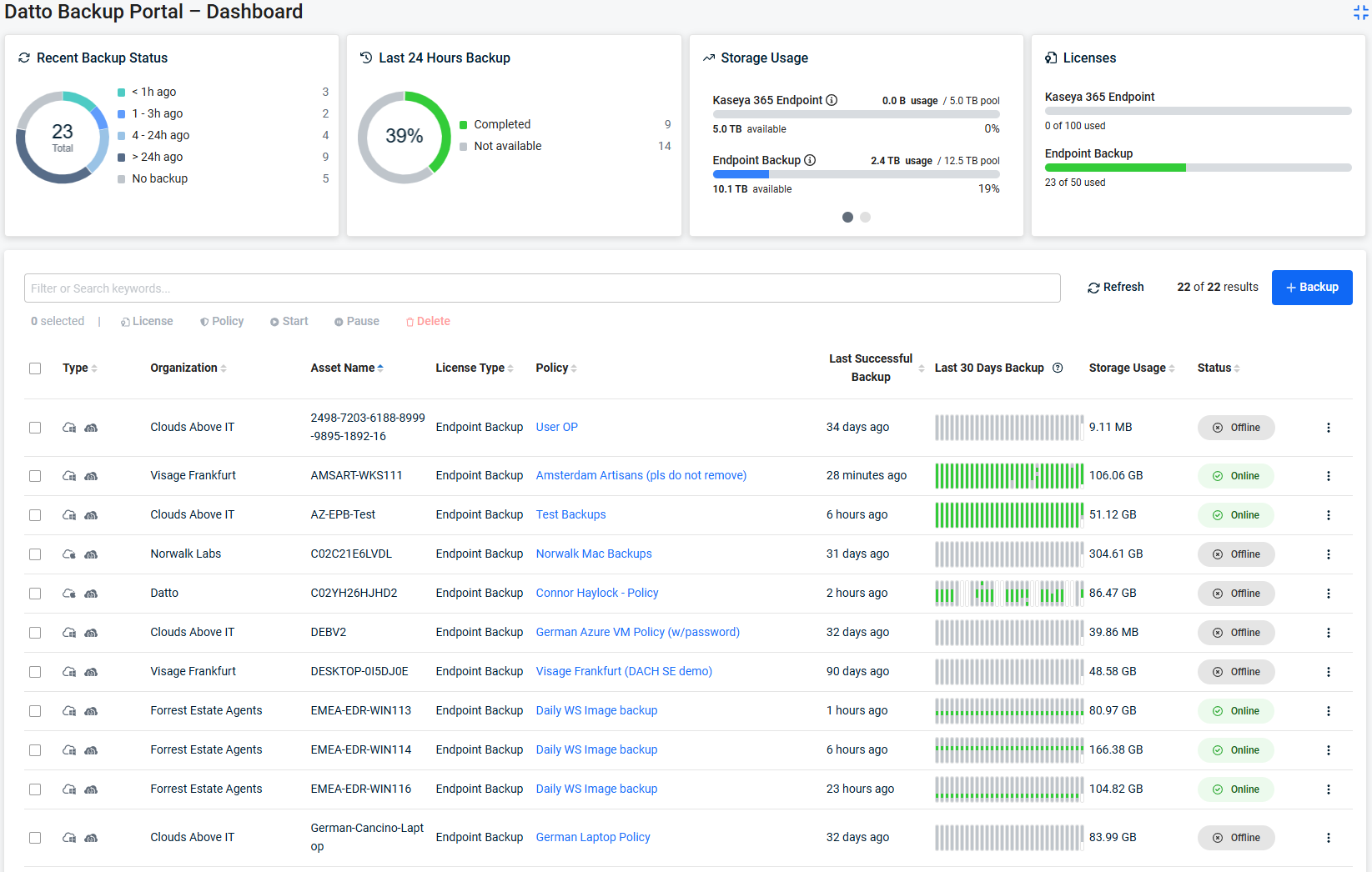Open row actions menu for AMSART-WKS111
Viewport: 1372px width, 872px height.
[1329, 476]
